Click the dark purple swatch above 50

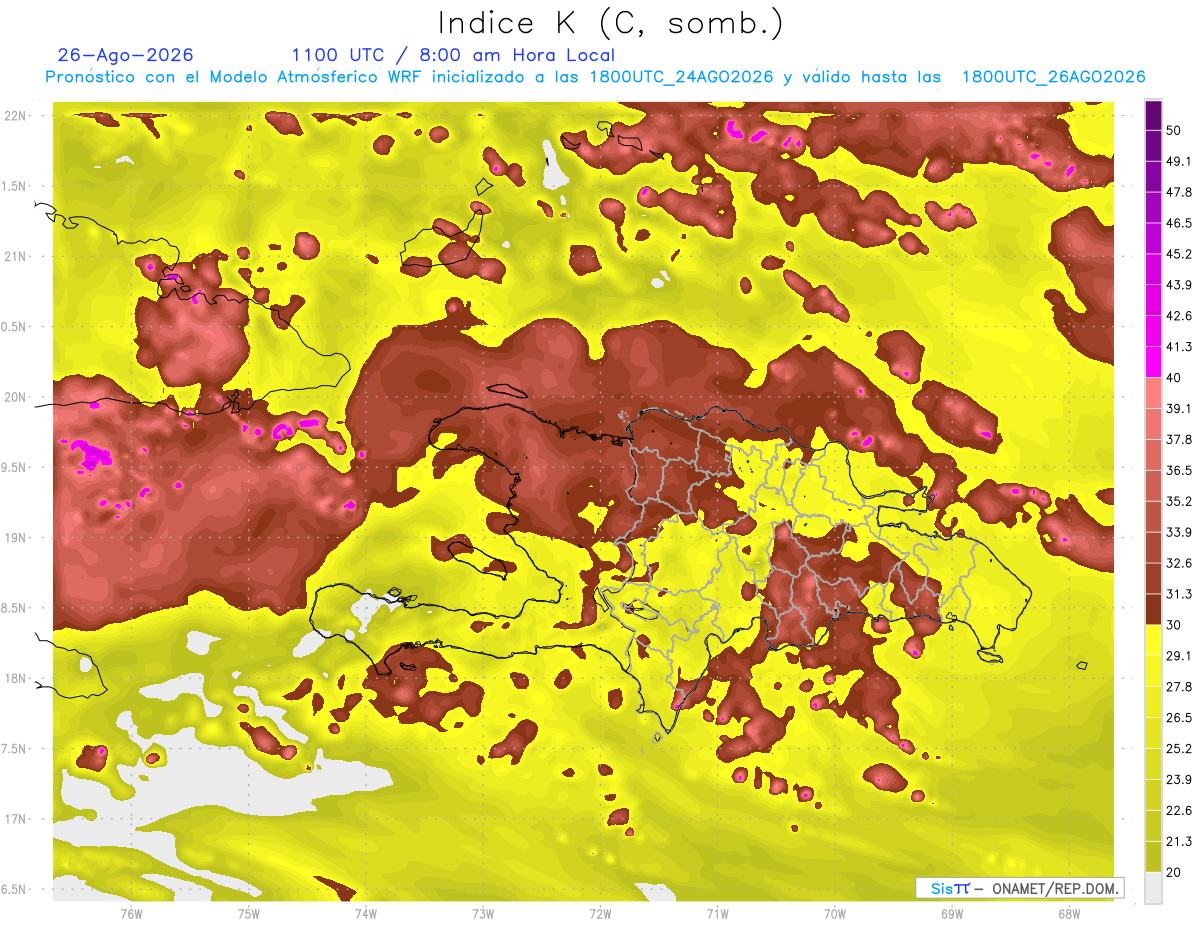click(x=1153, y=115)
